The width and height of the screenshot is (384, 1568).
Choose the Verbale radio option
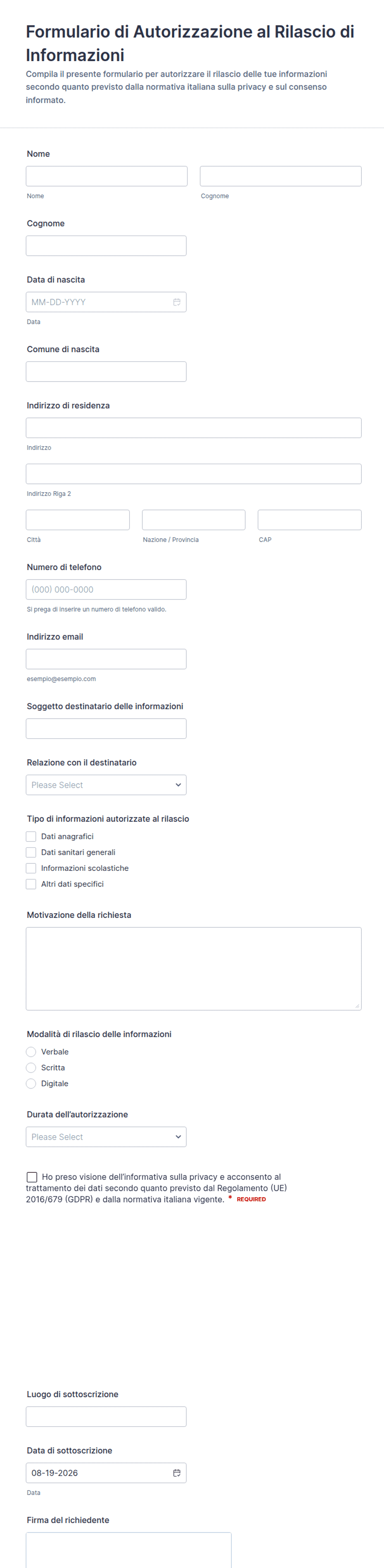tap(31, 1052)
